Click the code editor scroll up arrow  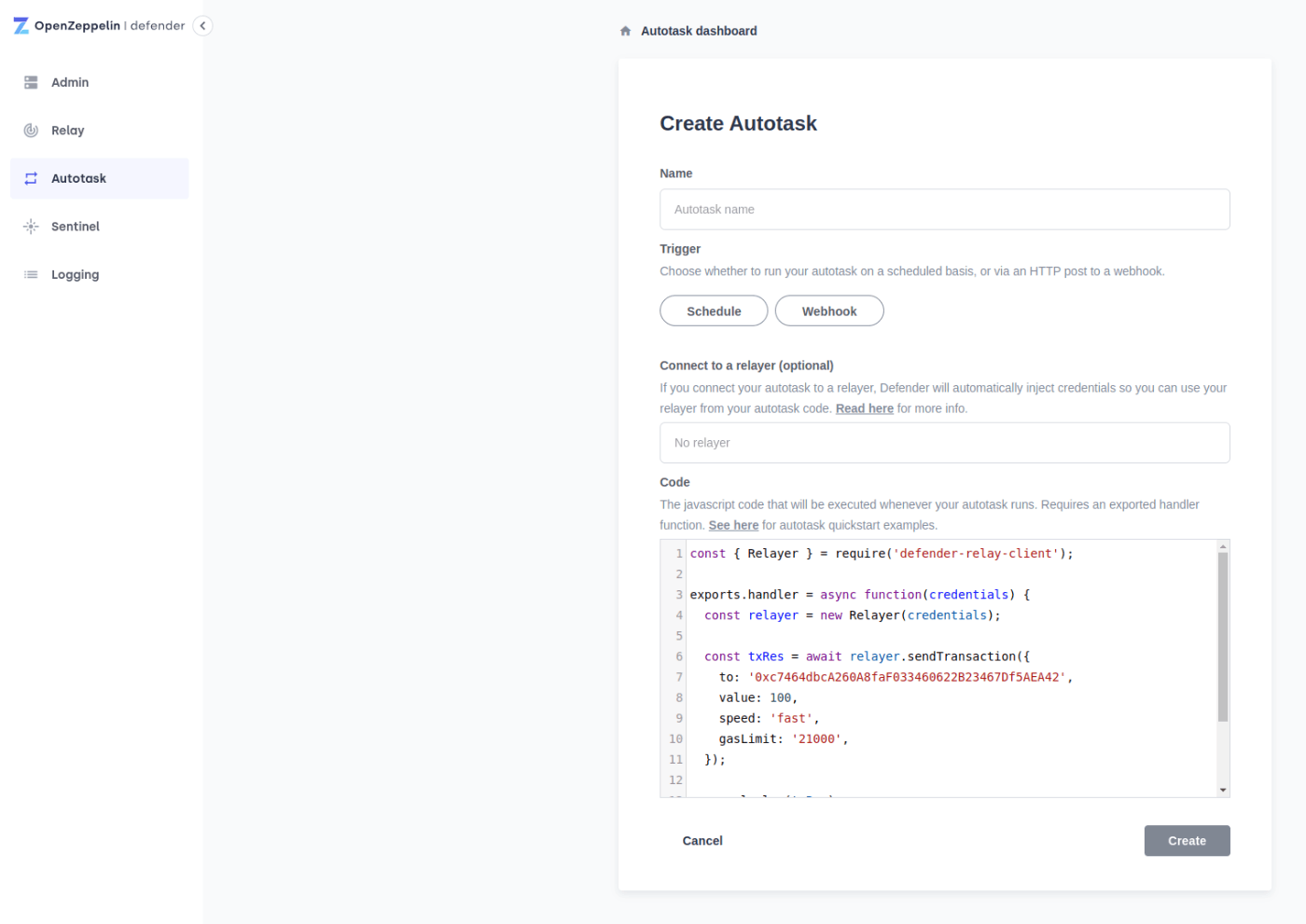1222,545
